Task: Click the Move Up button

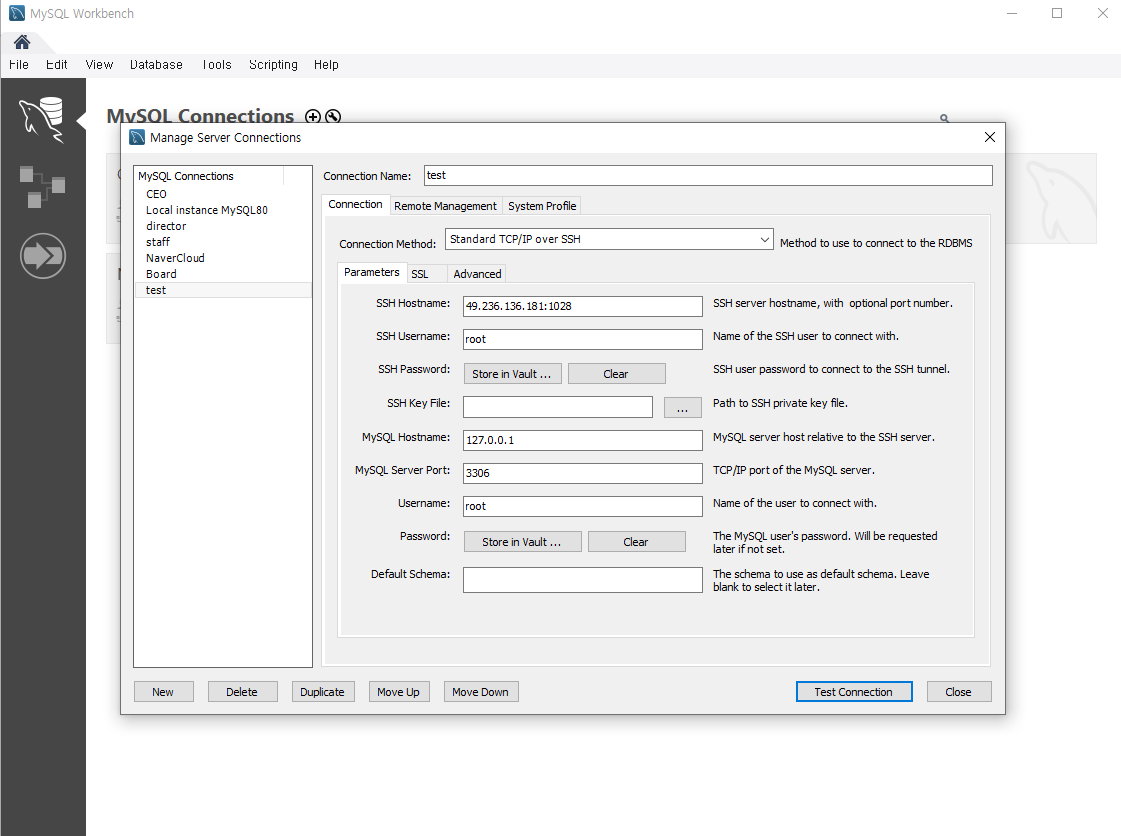Action: 399,692
